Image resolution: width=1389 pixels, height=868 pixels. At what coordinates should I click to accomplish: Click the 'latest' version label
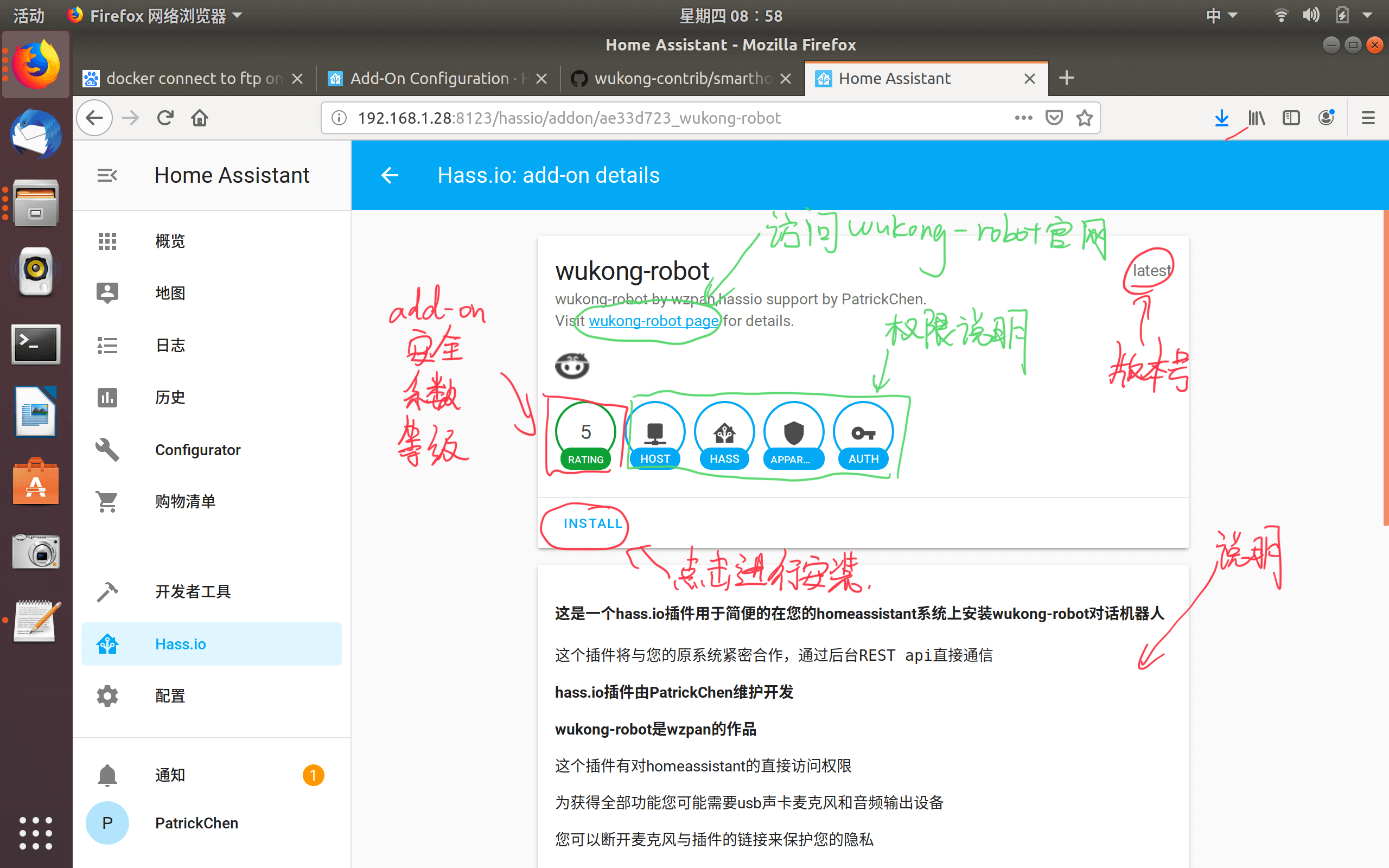click(x=1151, y=270)
